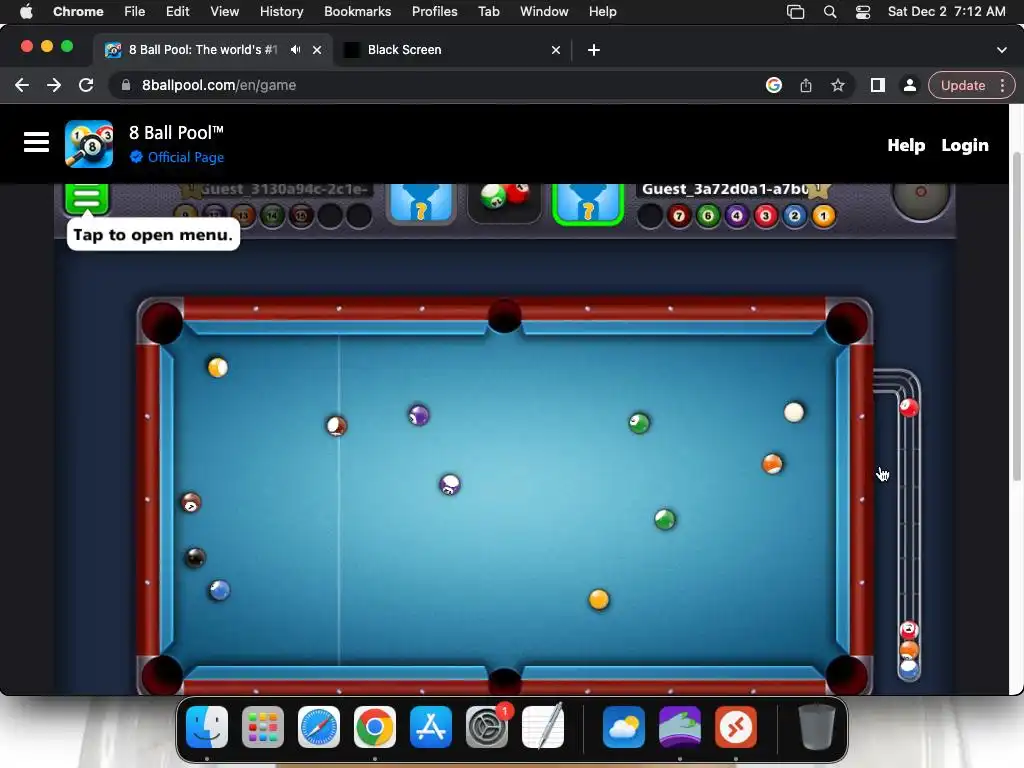Open the Profiles menu
This screenshot has height=768, width=1024.
[434, 12]
